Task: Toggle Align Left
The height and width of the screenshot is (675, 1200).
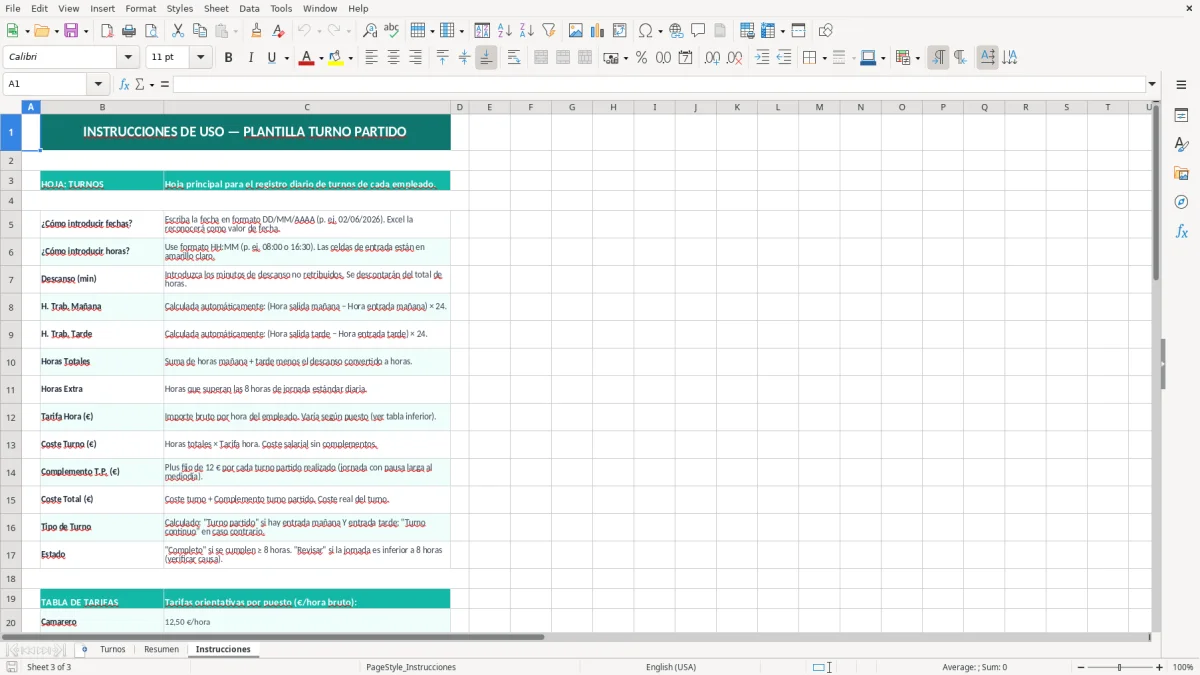Action: [371, 58]
